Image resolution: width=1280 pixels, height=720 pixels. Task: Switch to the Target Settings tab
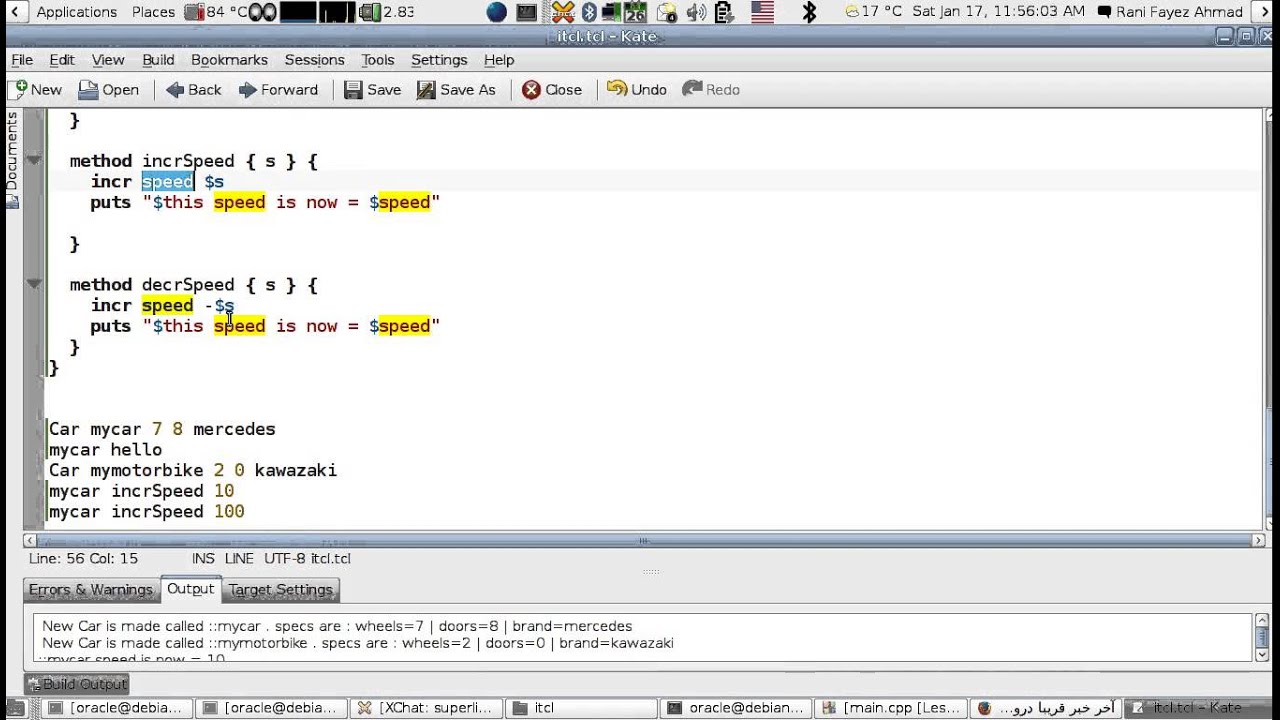pos(281,590)
